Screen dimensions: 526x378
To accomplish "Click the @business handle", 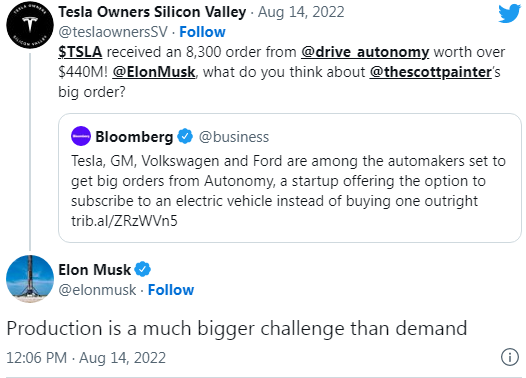I will pyautogui.click(x=234, y=137).
